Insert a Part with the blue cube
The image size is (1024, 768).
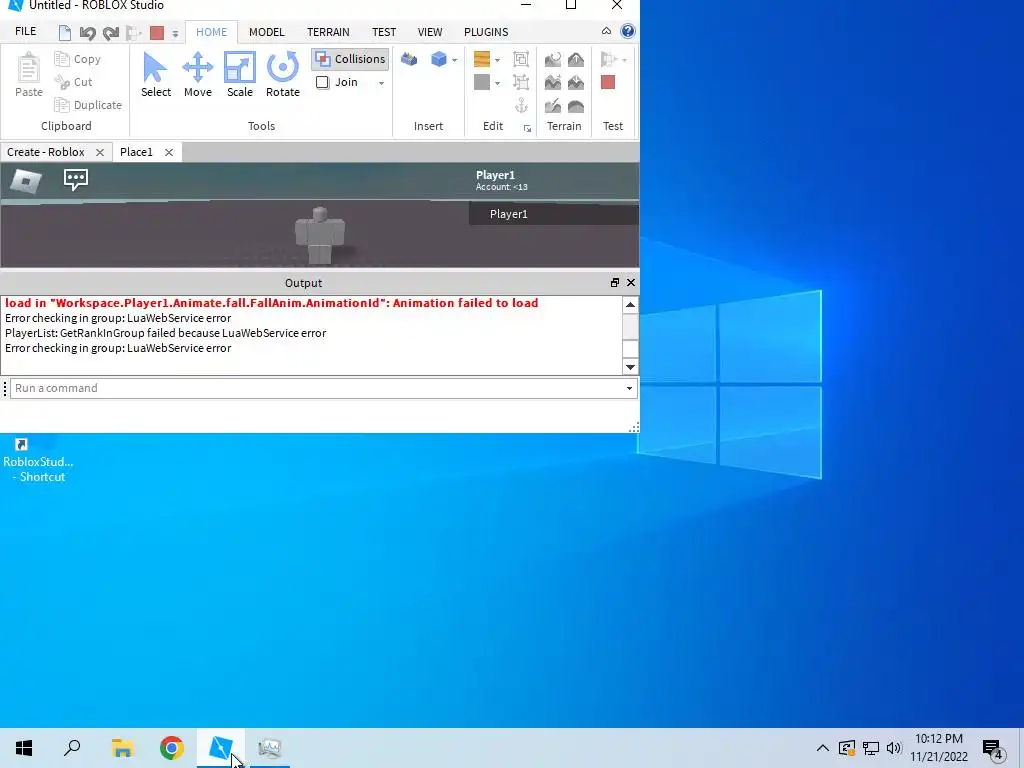pyautogui.click(x=439, y=59)
